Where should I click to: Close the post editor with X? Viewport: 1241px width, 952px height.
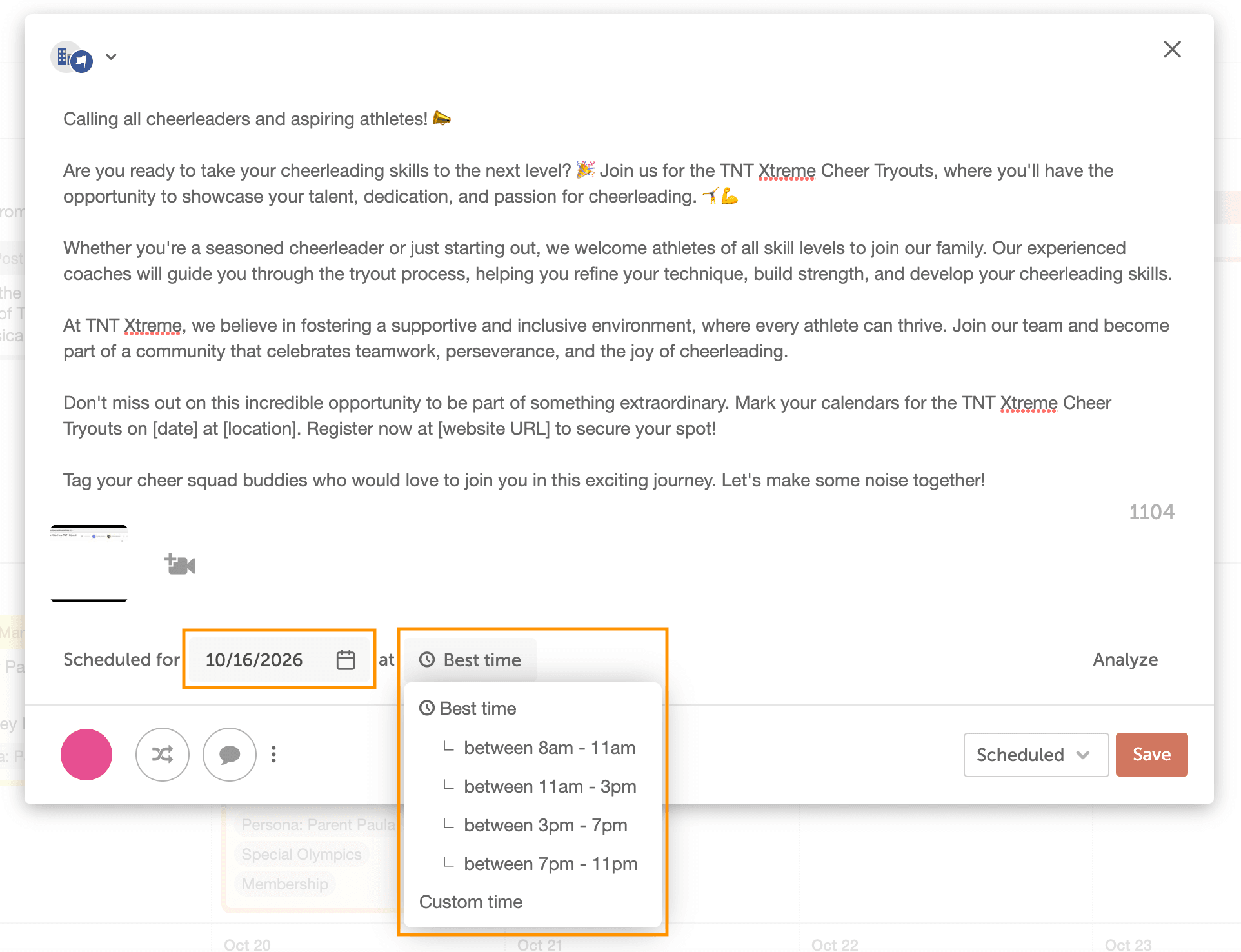tap(1172, 49)
